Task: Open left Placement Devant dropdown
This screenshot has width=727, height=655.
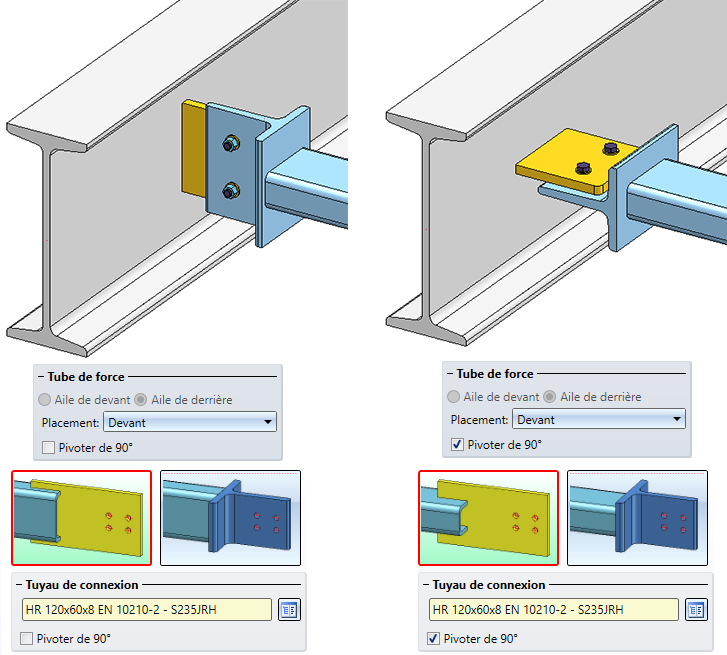Action: (190, 422)
